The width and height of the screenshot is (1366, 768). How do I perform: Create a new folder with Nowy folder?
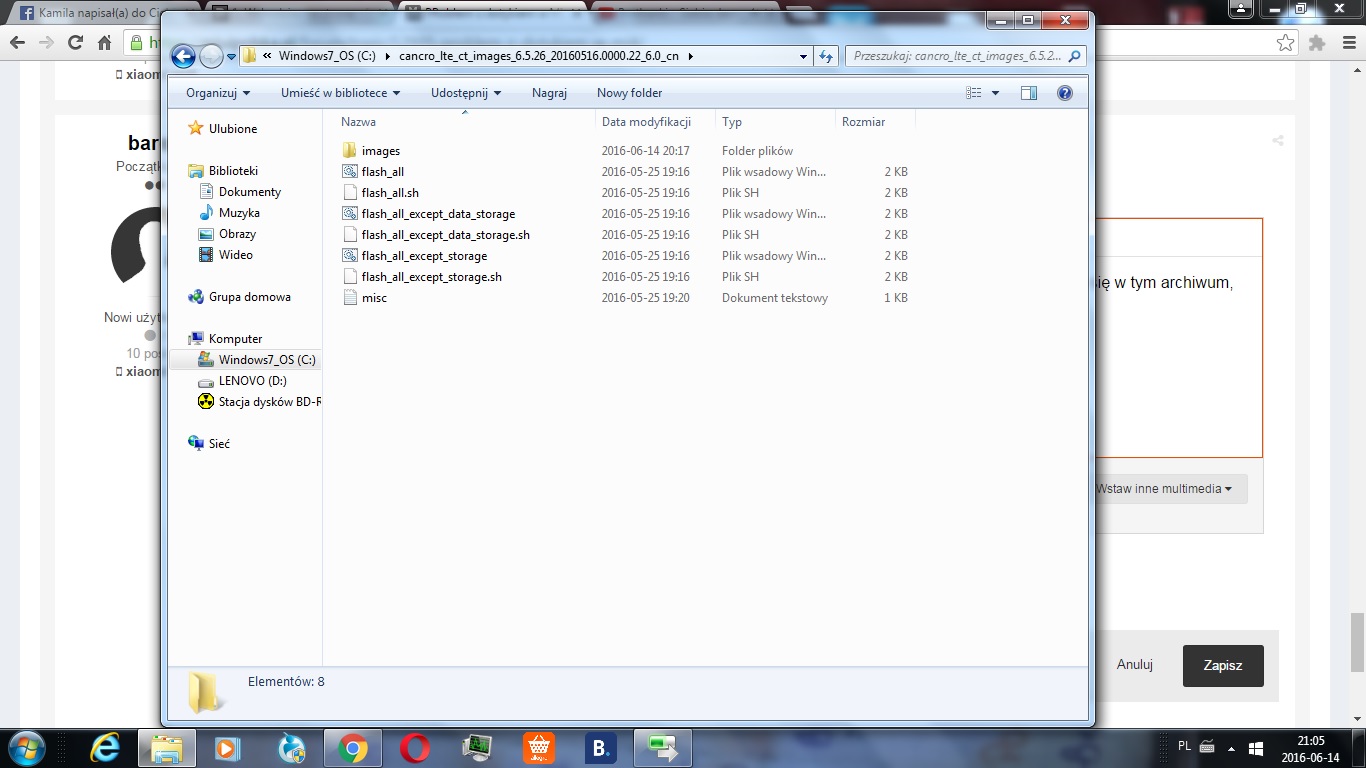[x=629, y=93]
